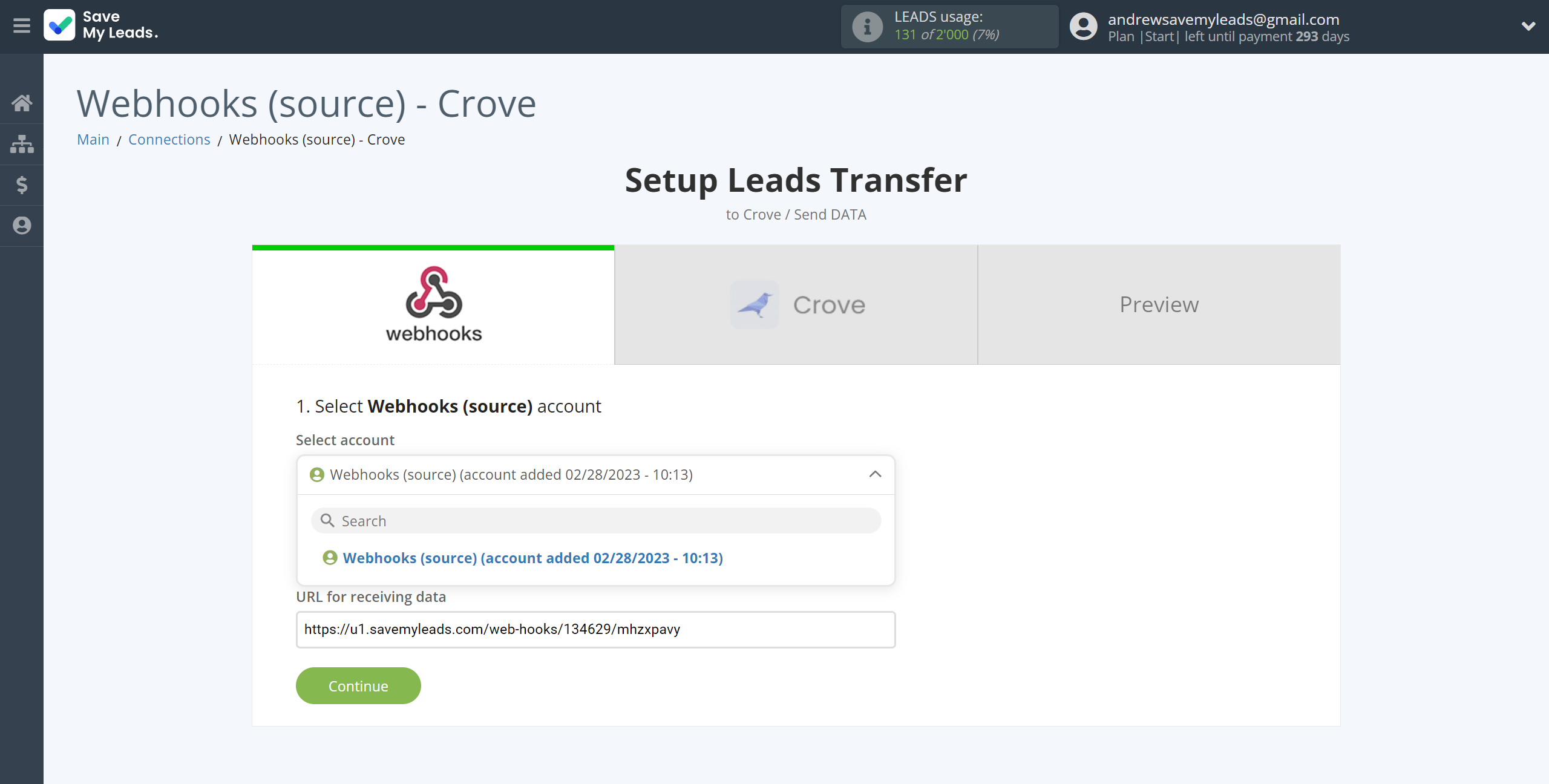Click the connections/integrations icon in sidebar
The height and width of the screenshot is (784, 1549).
click(x=22, y=143)
